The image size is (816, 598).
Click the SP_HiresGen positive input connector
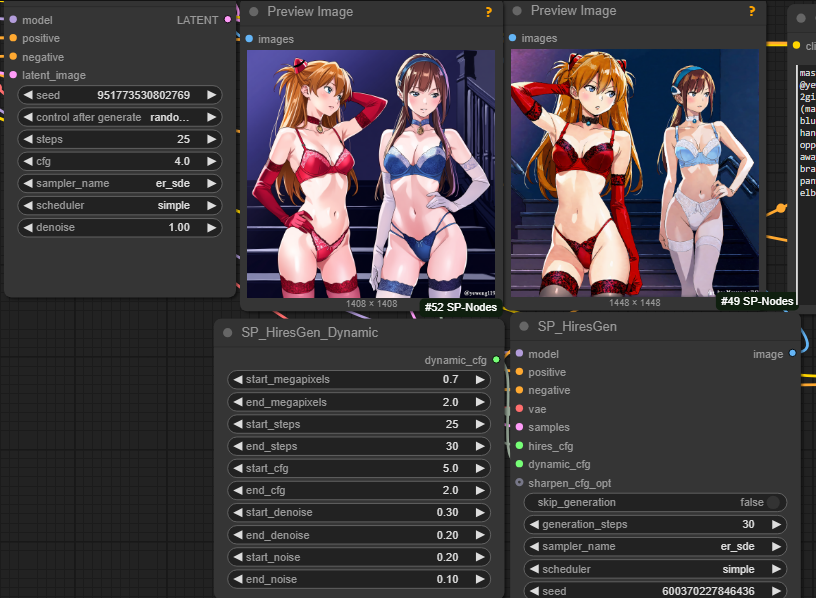pos(519,372)
